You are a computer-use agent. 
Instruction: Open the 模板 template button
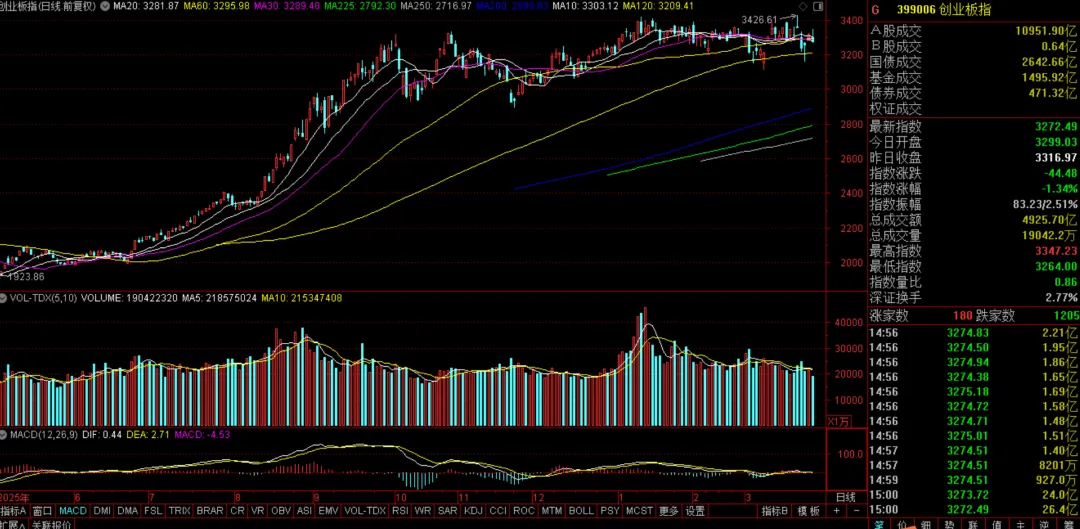tap(809, 510)
